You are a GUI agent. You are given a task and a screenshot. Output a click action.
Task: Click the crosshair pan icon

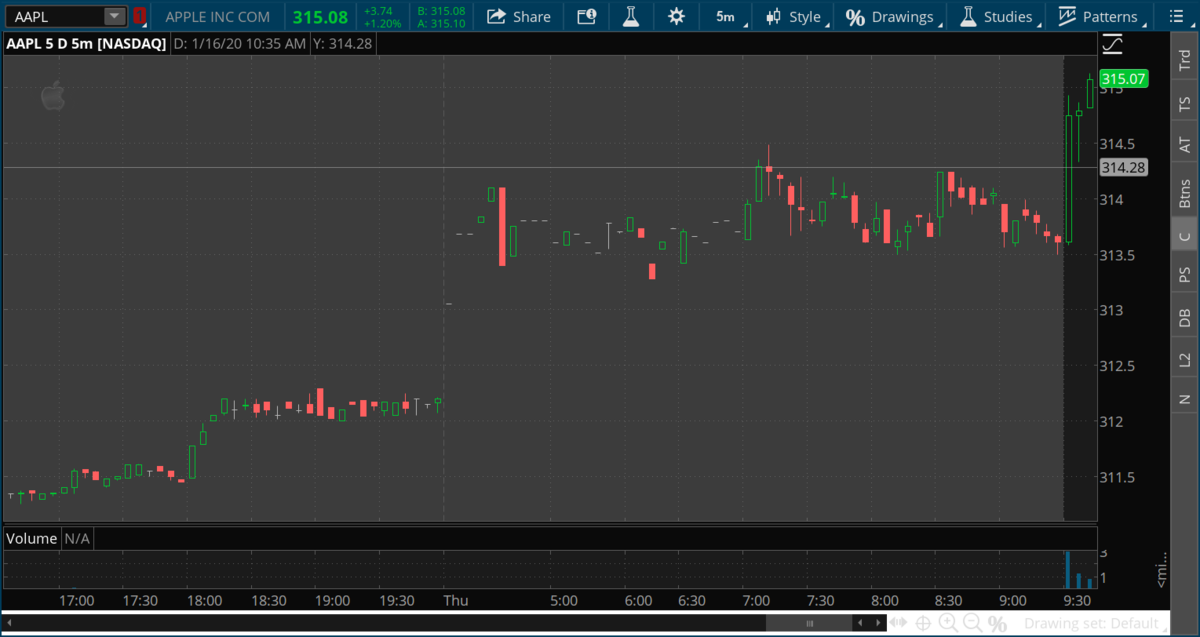tap(923, 623)
